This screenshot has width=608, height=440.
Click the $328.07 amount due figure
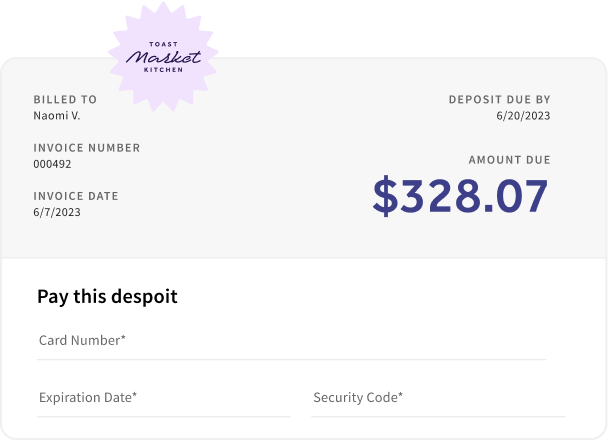click(x=460, y=195)
